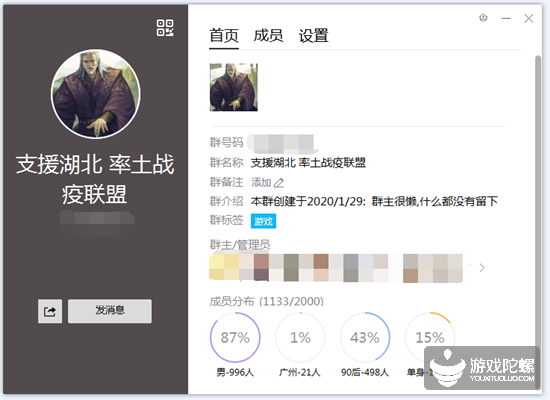Click the 43% 90后 distribution circle
The width and height of the screenshot is (550, 400).
click(365, 337)
